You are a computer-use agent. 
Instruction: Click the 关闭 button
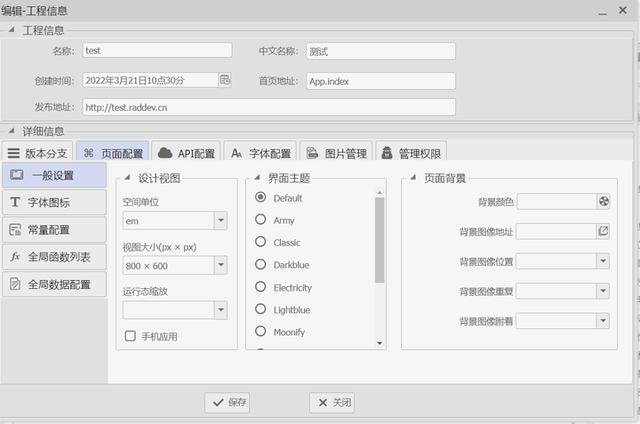pos(332,402)
